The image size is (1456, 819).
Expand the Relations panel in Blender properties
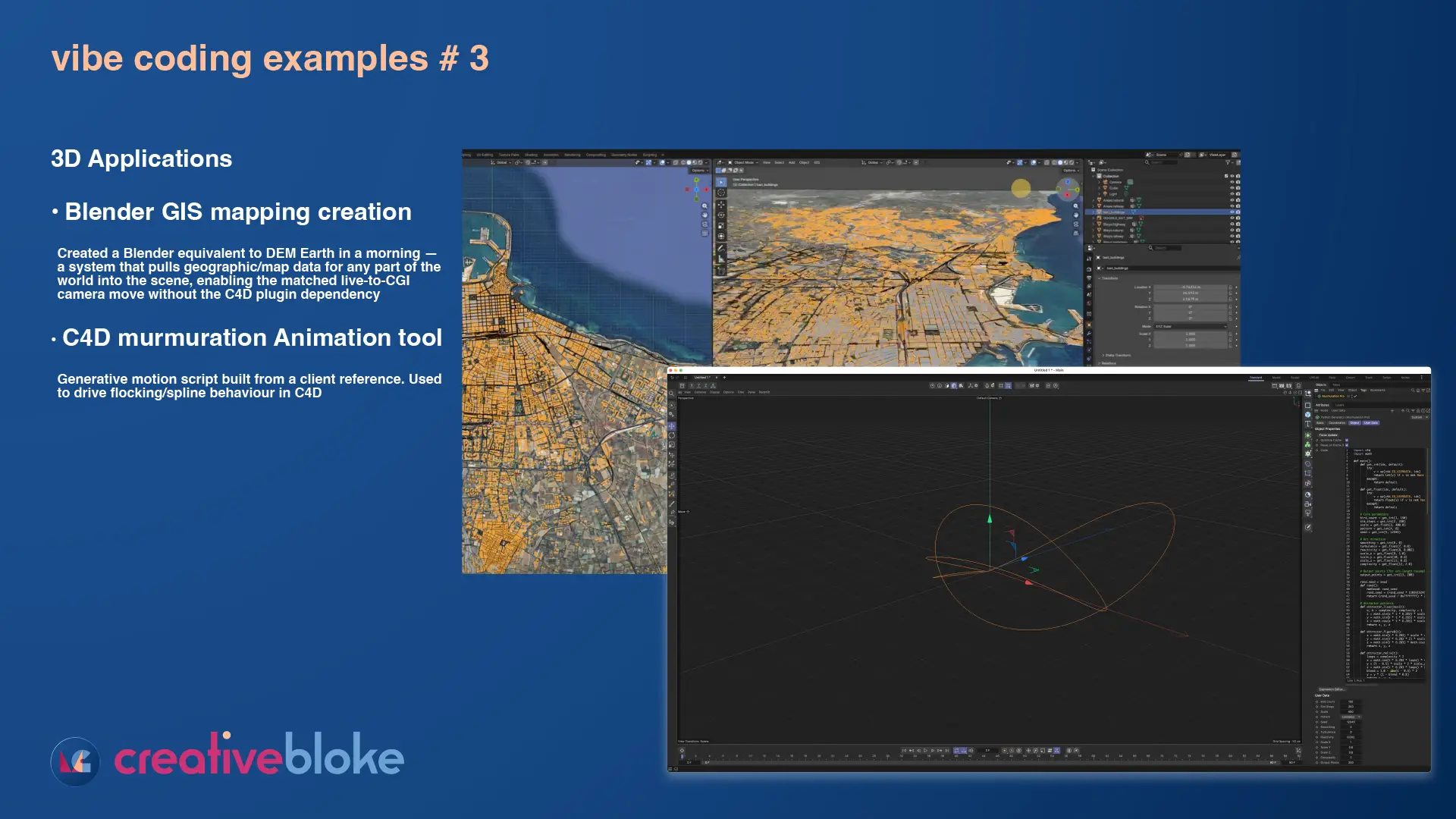click(x=1107, y=363)
